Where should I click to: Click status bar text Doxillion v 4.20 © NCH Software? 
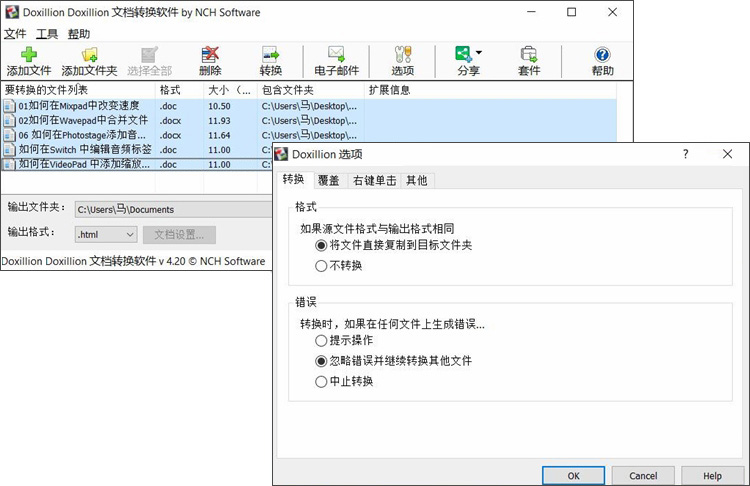pos(133,261)
